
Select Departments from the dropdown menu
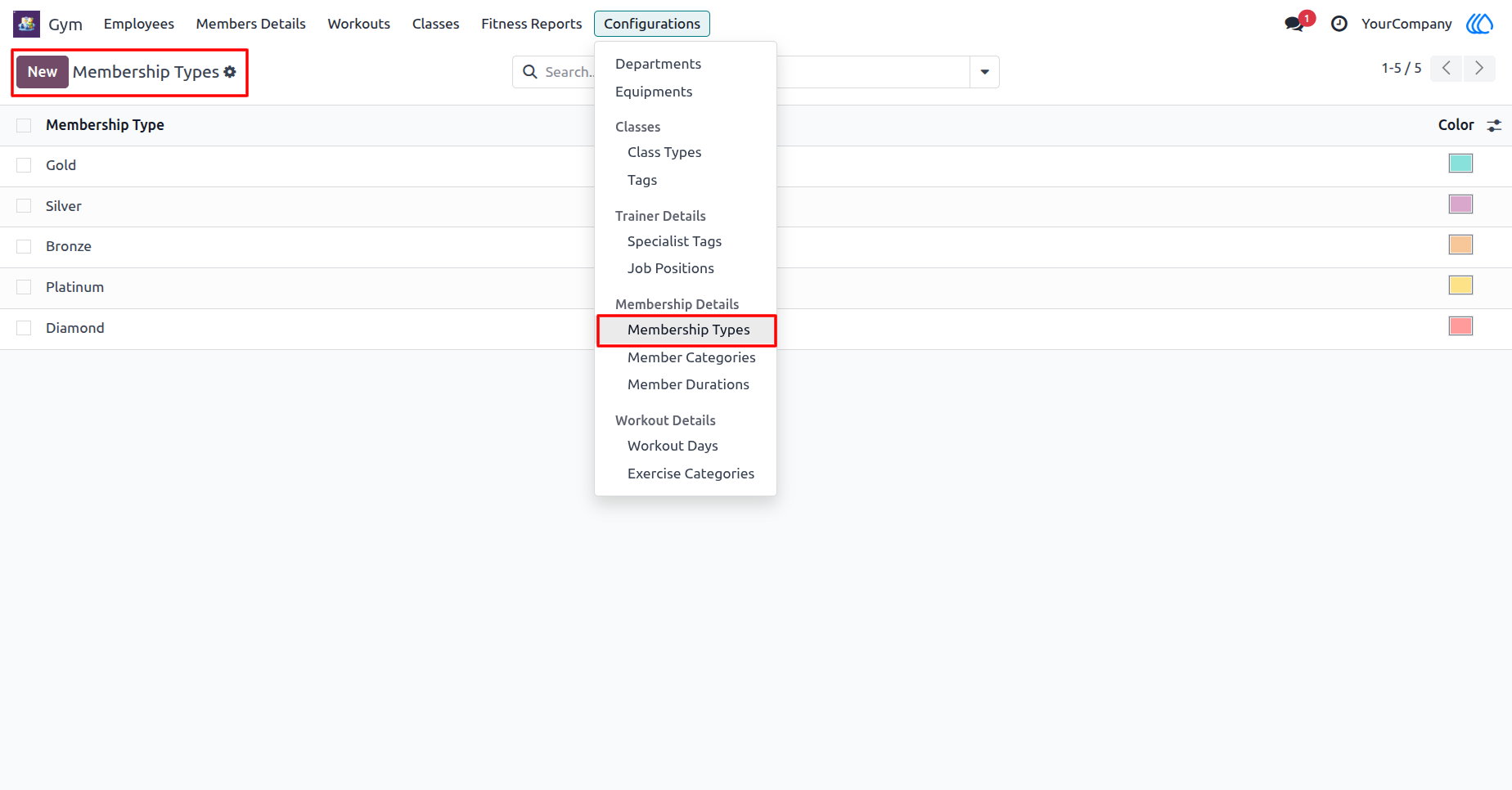point(686,64)
